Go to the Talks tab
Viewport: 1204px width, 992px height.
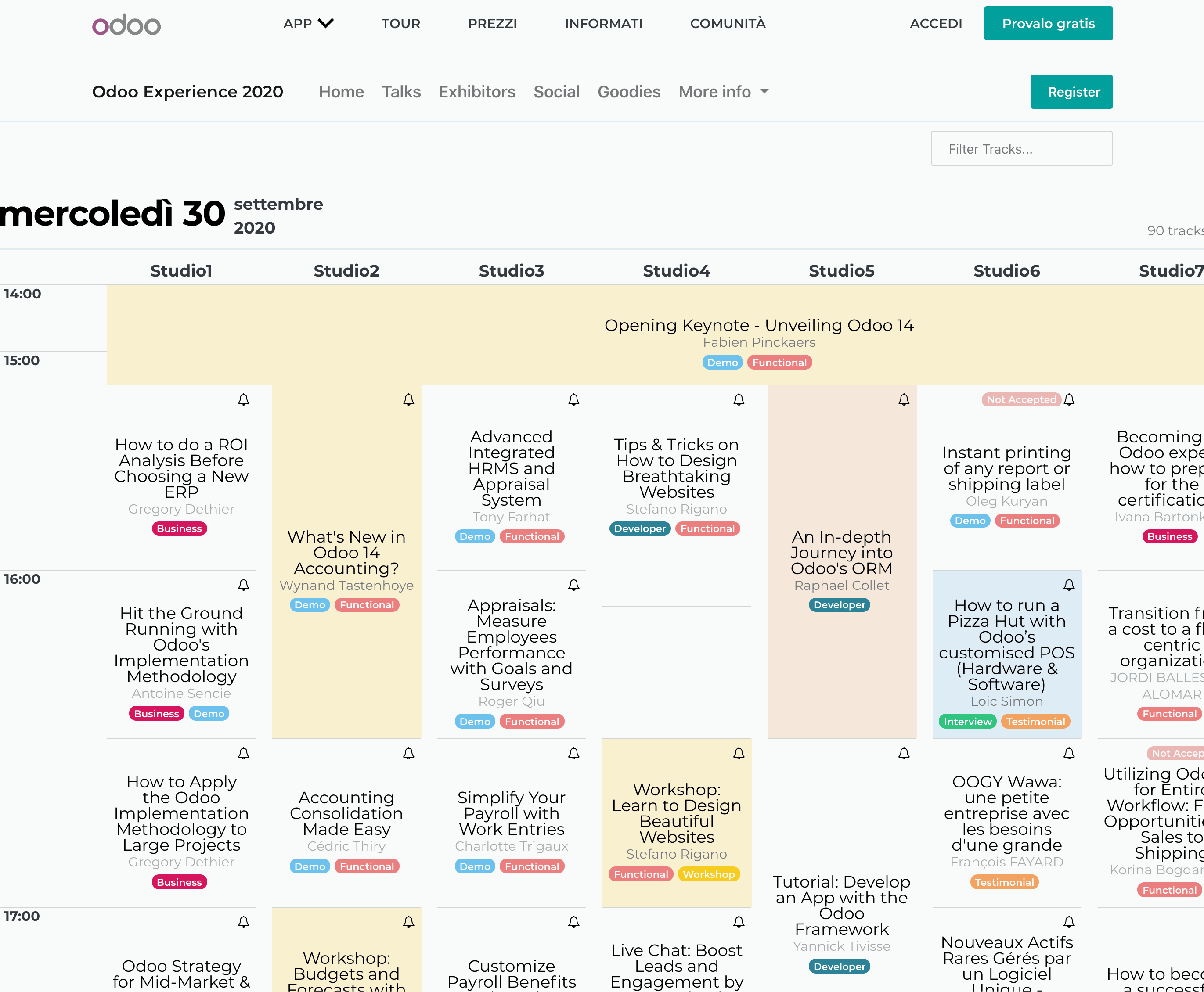[401, 91]
